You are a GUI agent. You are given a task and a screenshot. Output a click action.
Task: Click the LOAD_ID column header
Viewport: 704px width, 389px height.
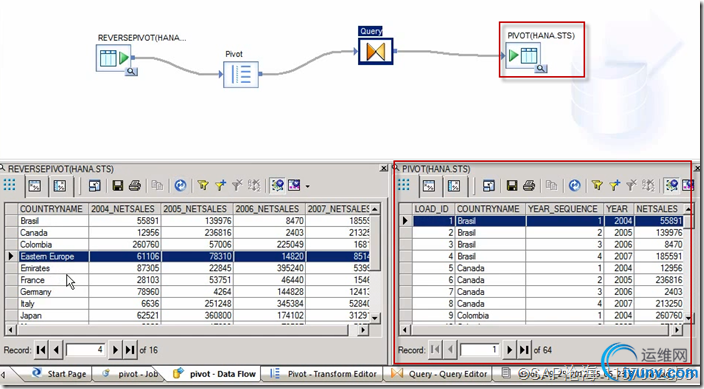[x=433, y=209]
